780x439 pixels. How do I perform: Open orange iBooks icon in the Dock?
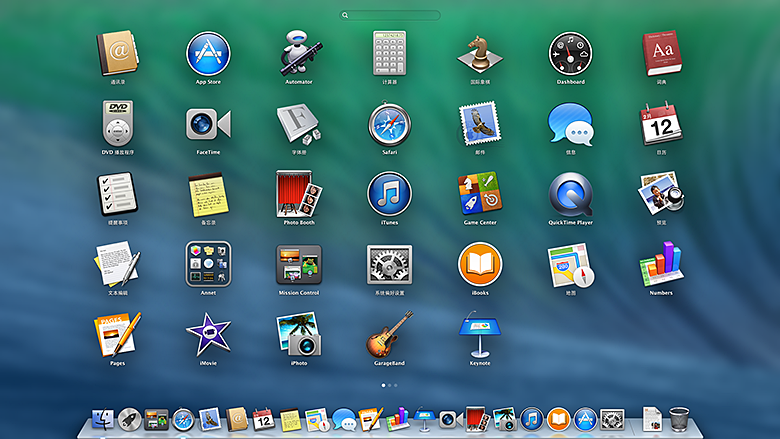pyautogui.click(x=559, y=420)
